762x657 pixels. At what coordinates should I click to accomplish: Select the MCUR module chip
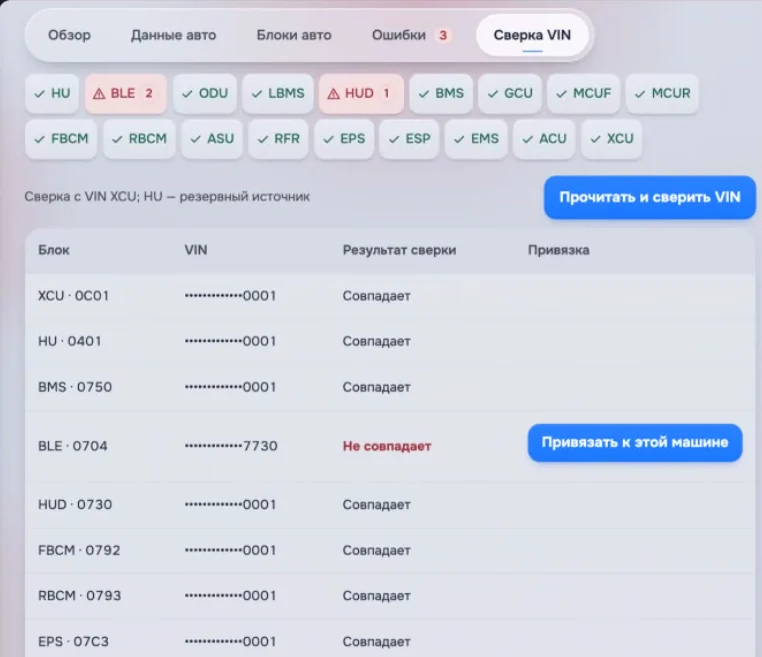[x=662, y=93]
